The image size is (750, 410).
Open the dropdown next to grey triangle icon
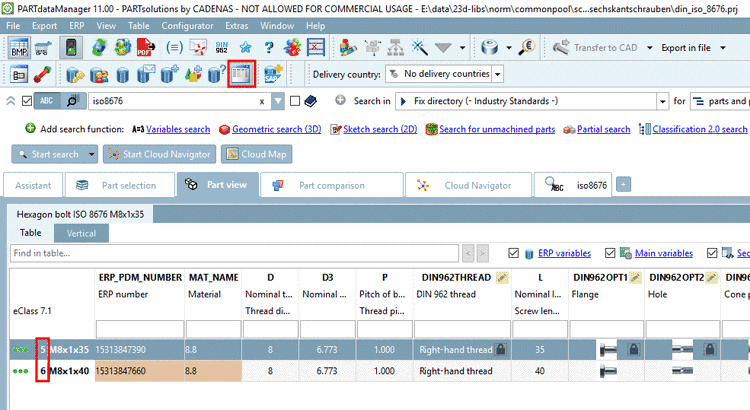point(462,48)
